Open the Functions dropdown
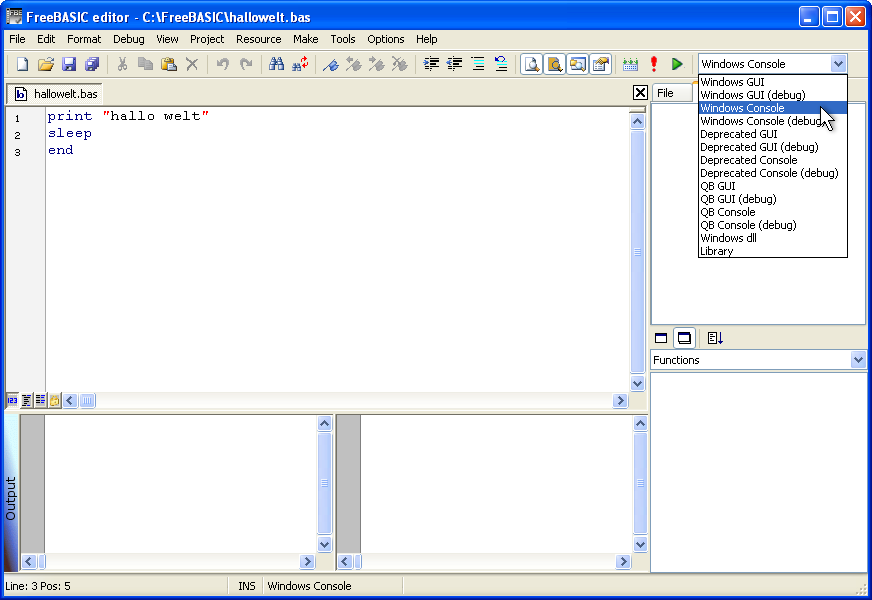 tap(858, 360)
